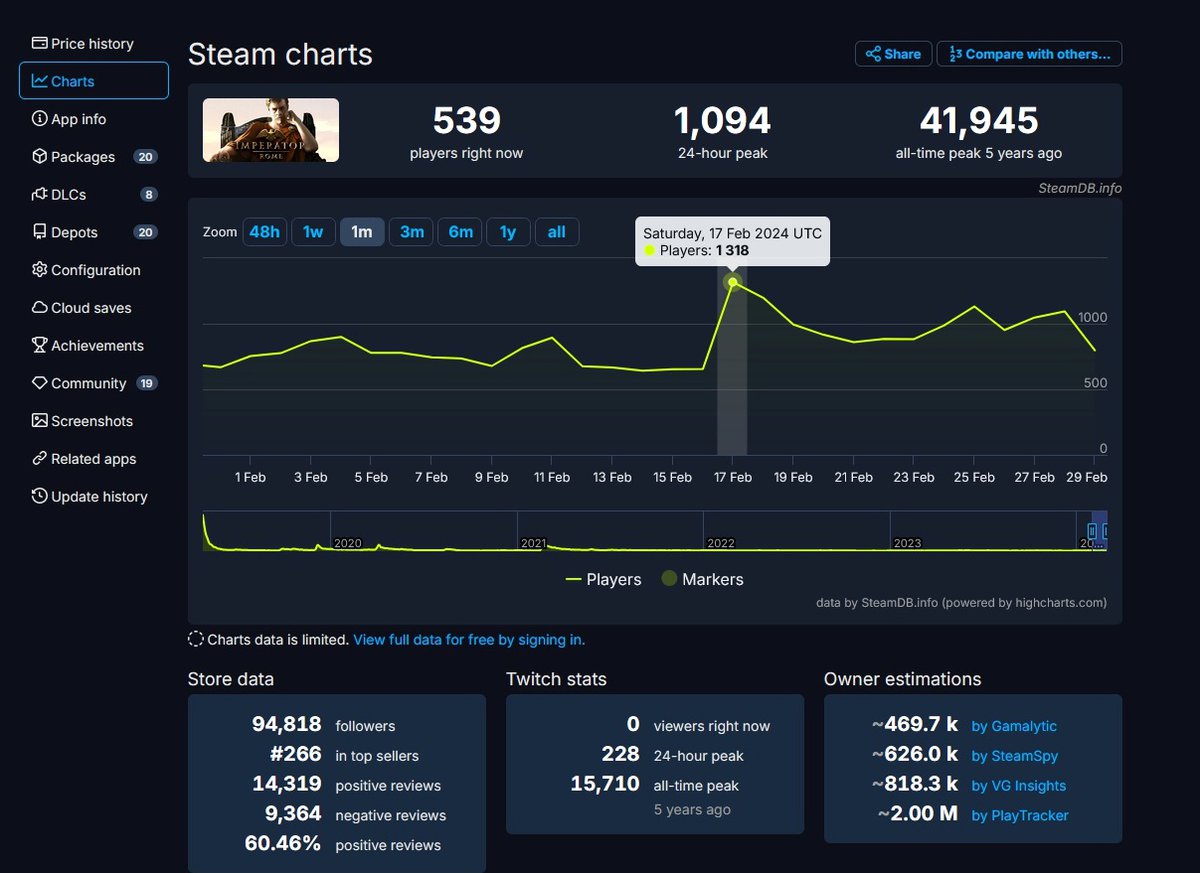Toggle the Markers series in legend

click(701, 579)
